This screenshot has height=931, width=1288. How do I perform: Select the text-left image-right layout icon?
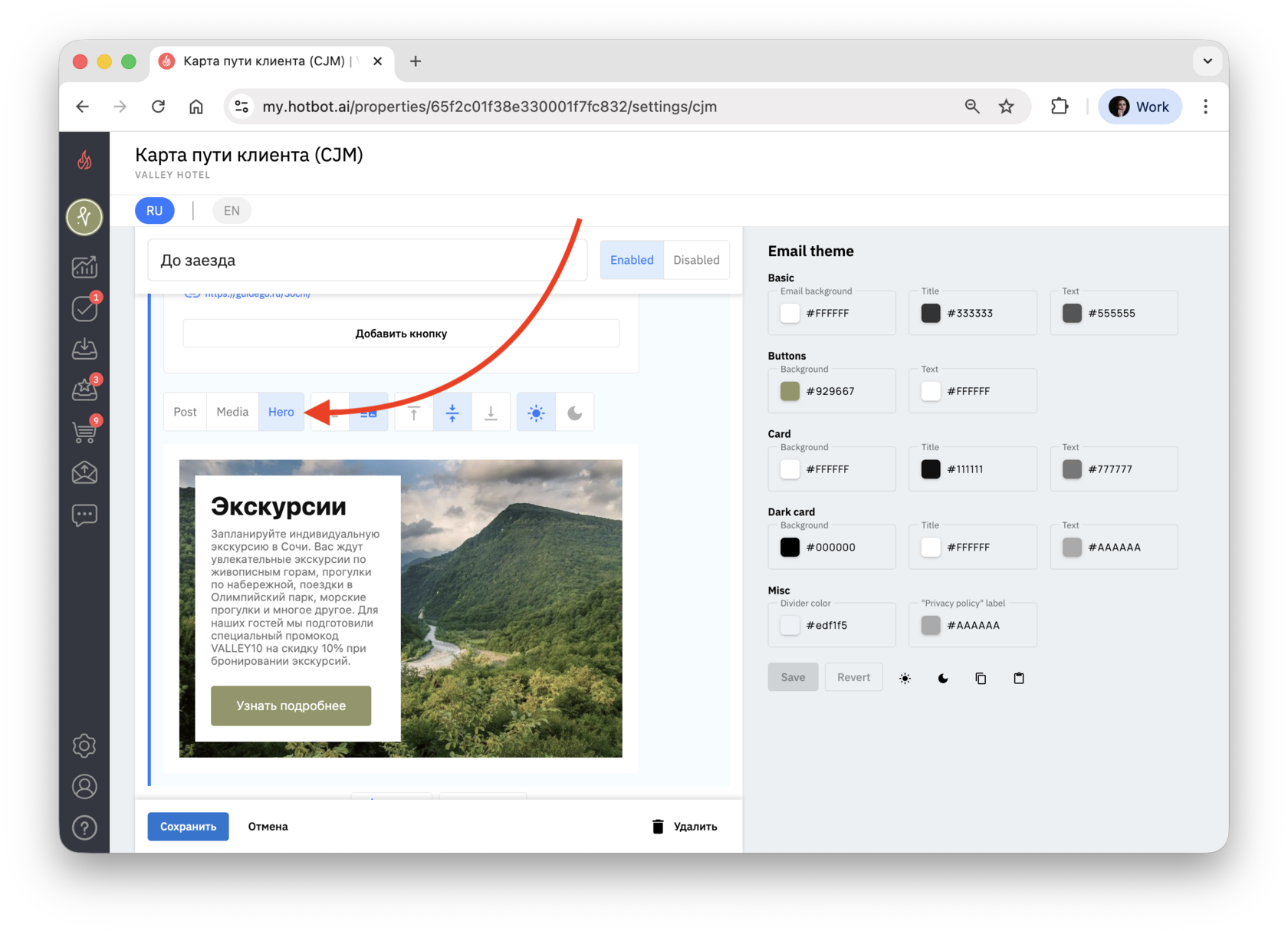pos(369,413)
